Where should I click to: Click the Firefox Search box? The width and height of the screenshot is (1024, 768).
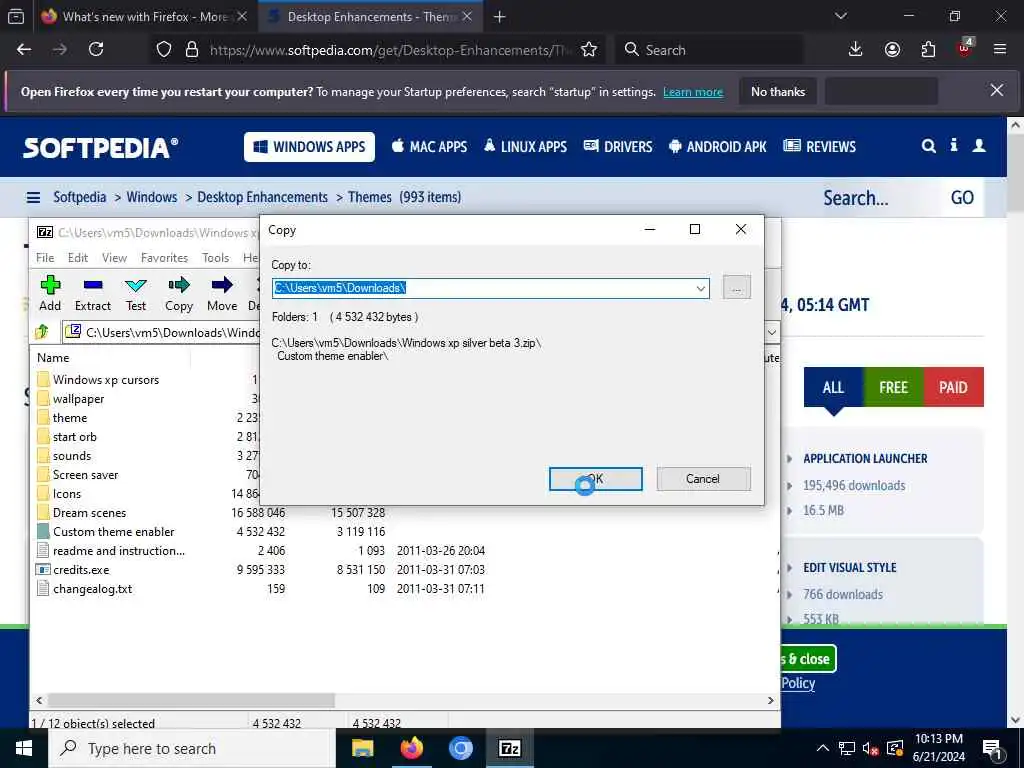(710, 50)
